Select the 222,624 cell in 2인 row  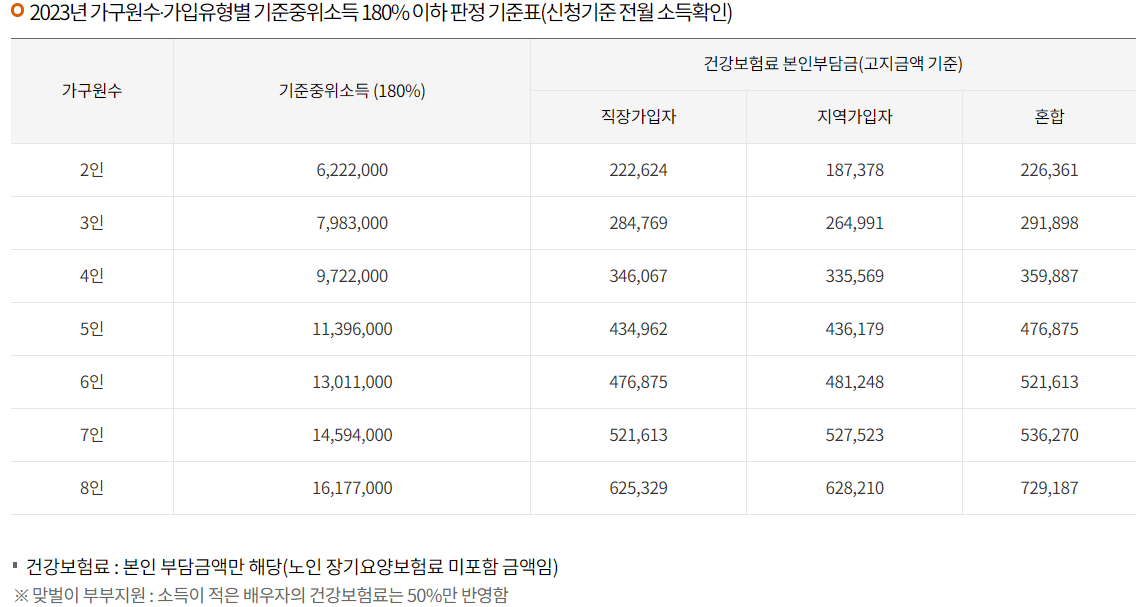pyautogui.click(x=639, y=170)
